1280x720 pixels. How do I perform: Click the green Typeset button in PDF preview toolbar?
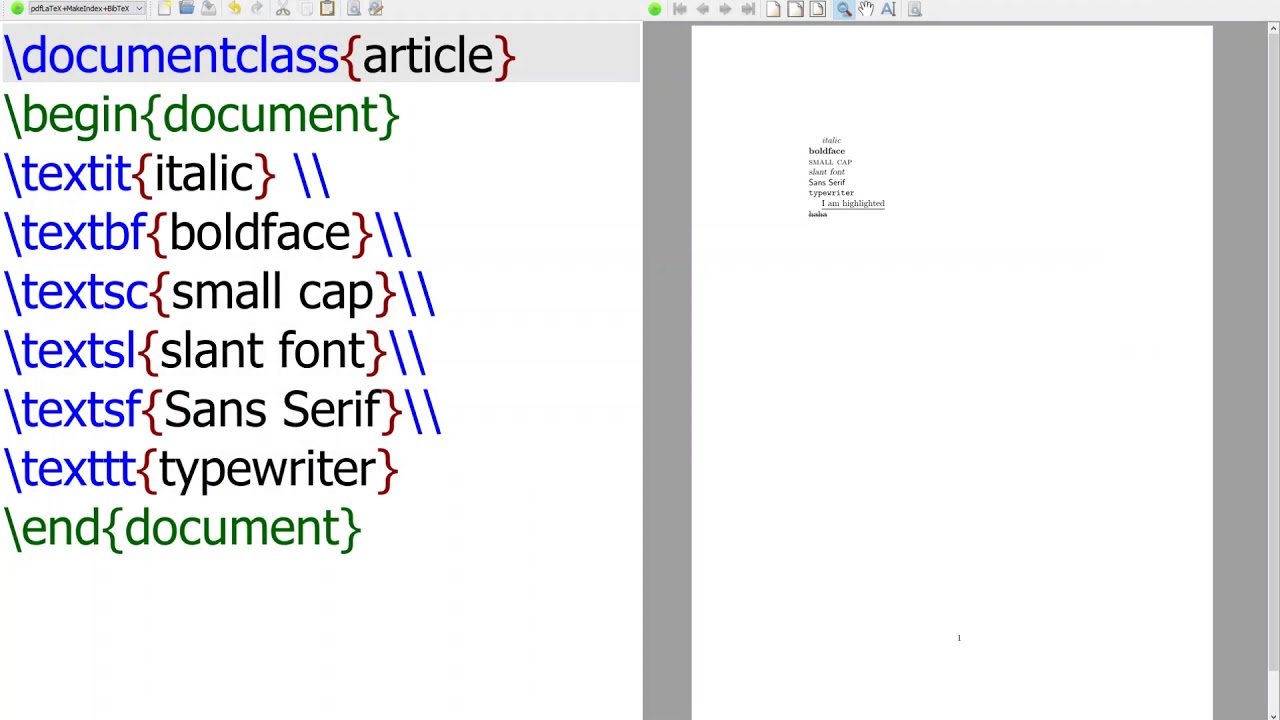pyautogui.click(x=654, y=9)
